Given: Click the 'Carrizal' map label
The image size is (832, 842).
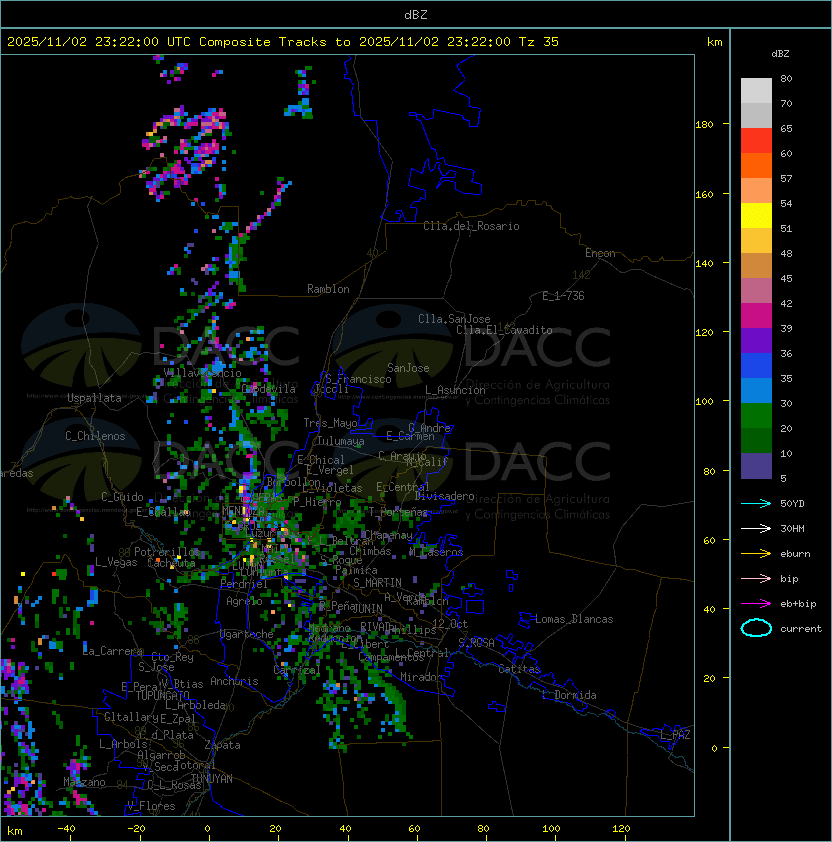Looking at the screenshot, I should pos(297,670).
